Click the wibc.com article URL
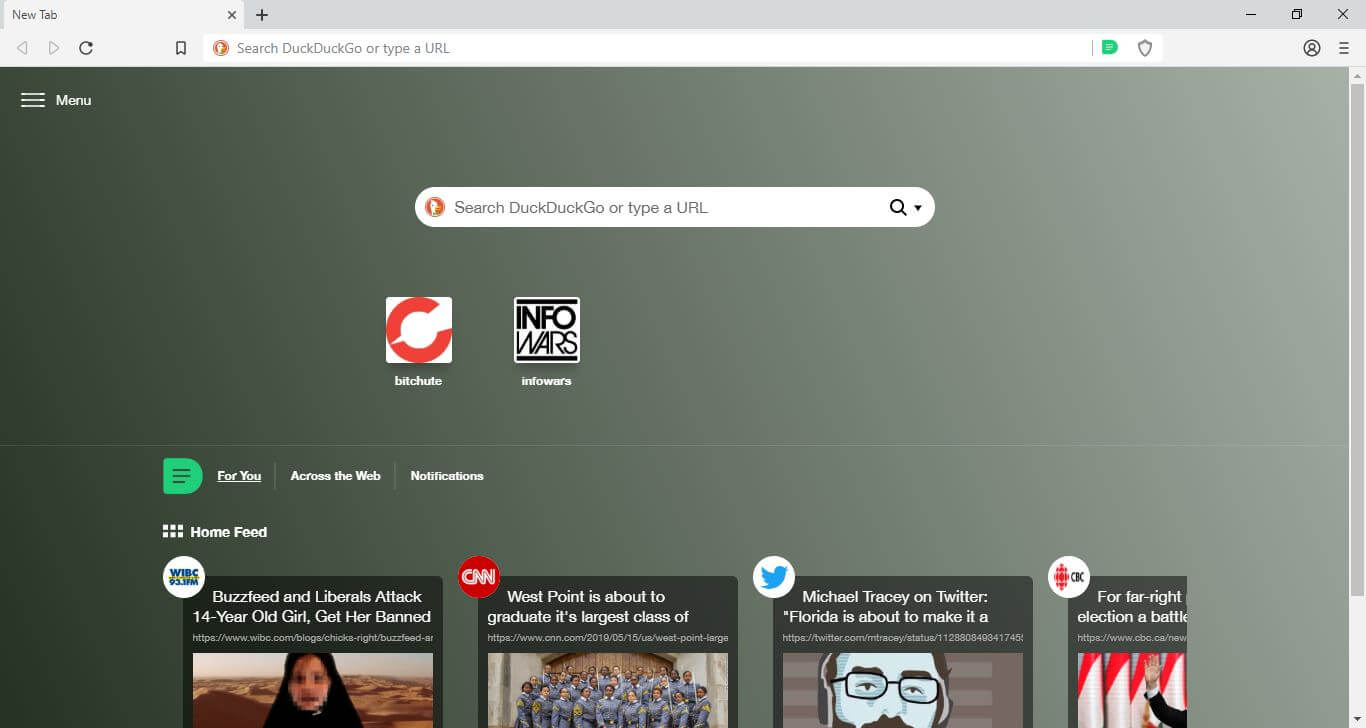This screenshot has height=728, width=1366. click(313, 638)
